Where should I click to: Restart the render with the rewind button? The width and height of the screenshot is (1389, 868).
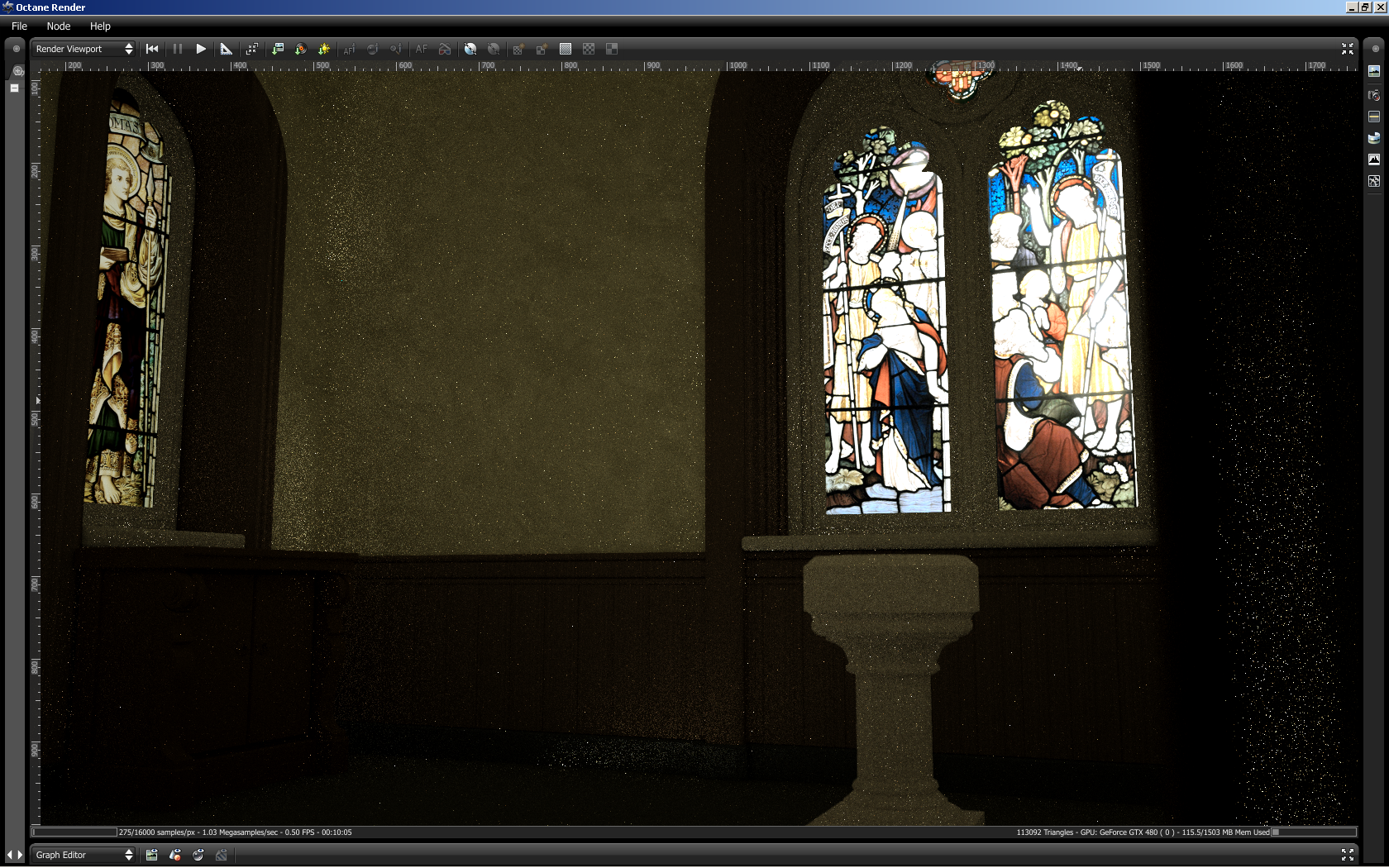point(152,49)
